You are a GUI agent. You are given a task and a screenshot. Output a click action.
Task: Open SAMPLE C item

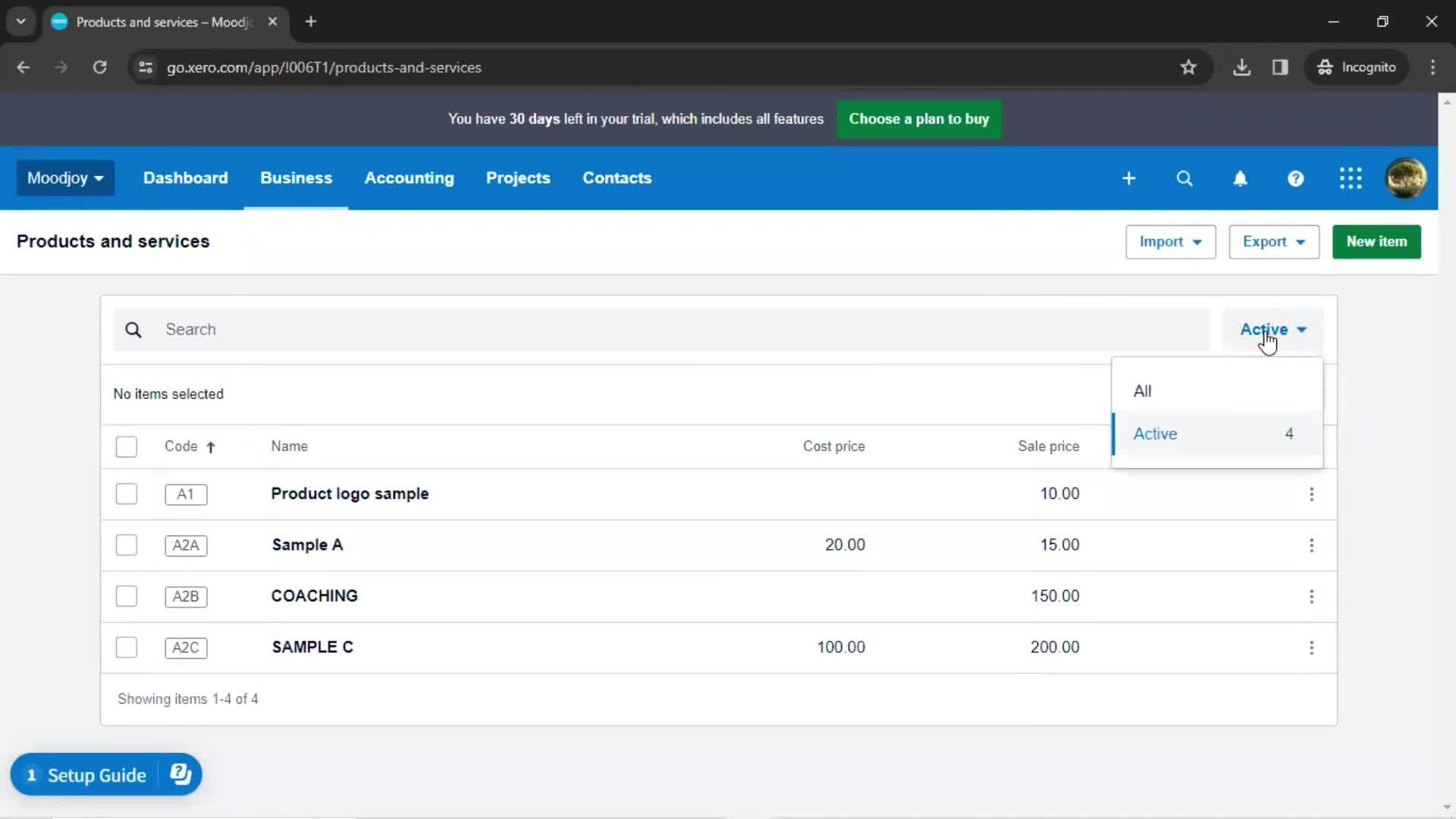[x=312, y=647]
